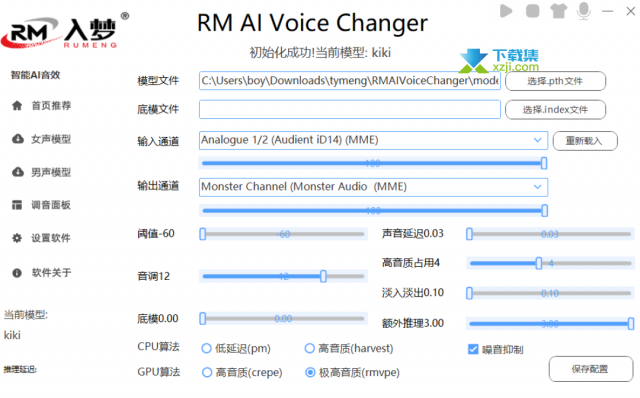Click the input channel volume slider
This screenshot has width=640, height=398.
[373, 163]
